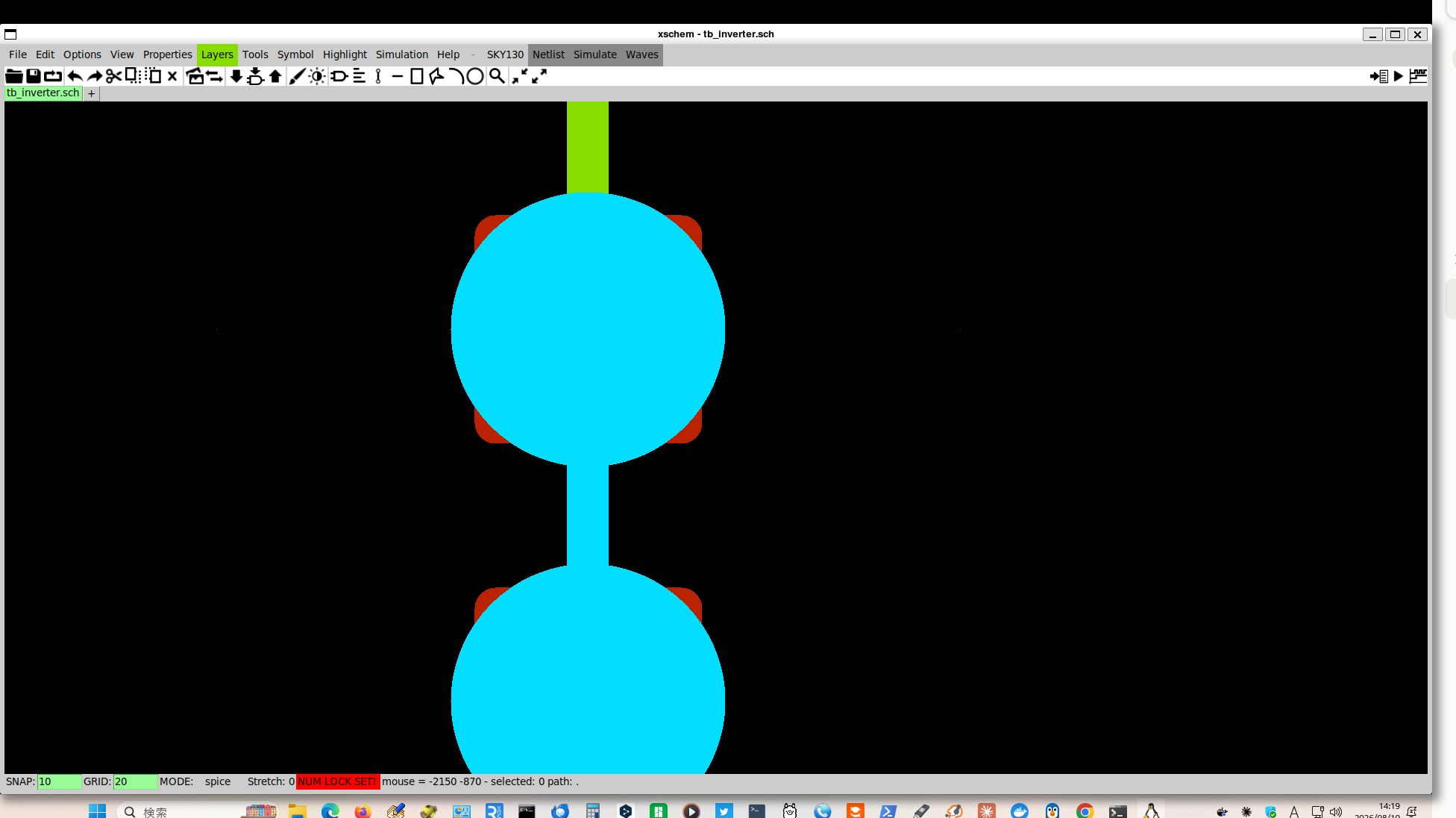
Task: Click the Open file folder icon
Action: (13, 76)
